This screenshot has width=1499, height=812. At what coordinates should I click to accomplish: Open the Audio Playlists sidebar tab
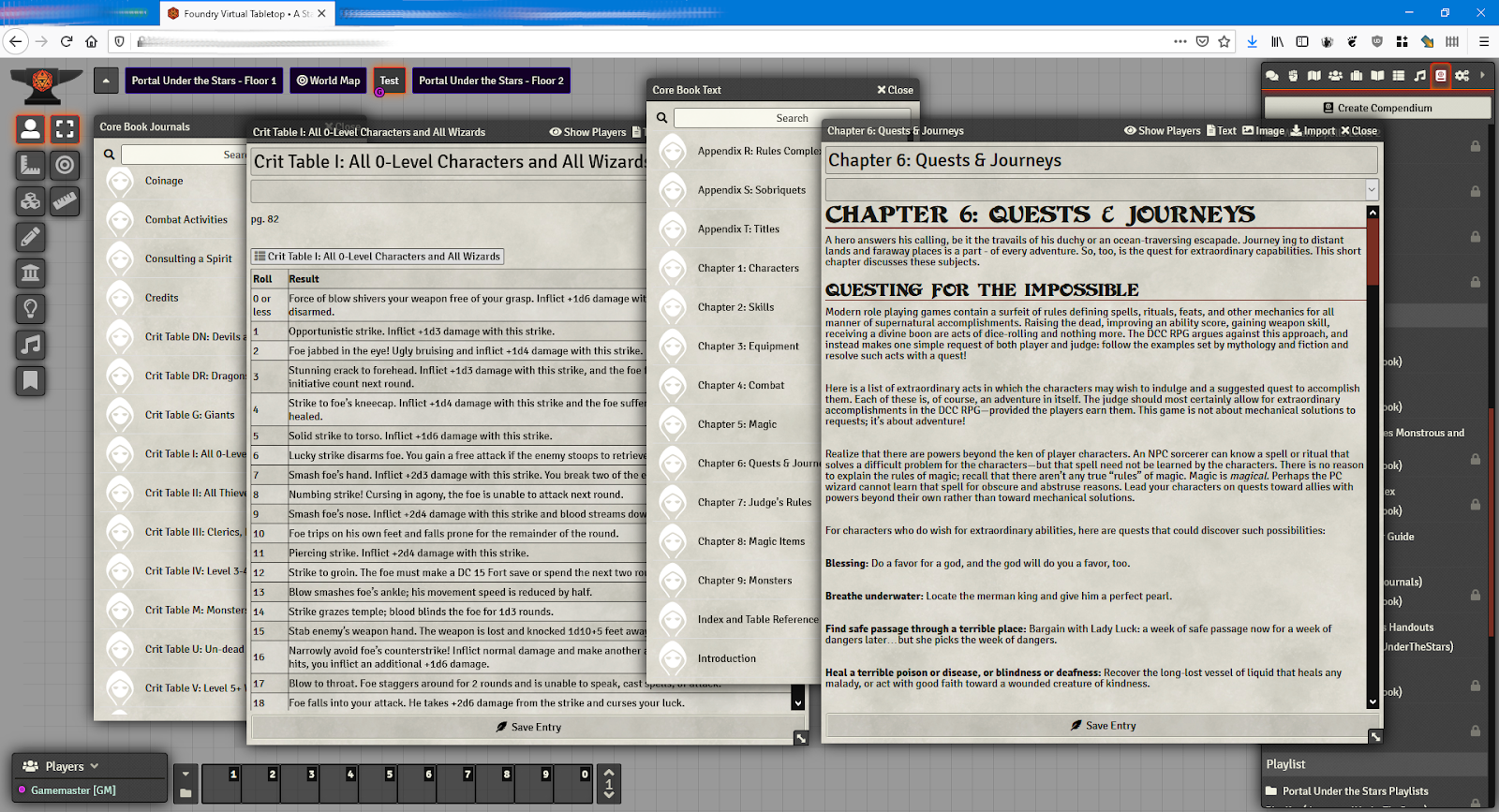tap(1419, 76)
